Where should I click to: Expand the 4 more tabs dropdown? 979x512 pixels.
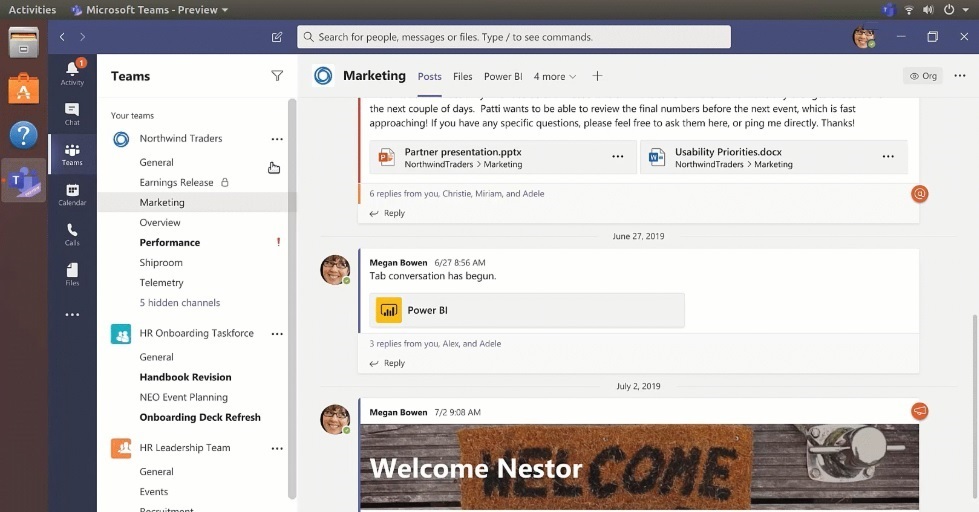coord(554,76)
